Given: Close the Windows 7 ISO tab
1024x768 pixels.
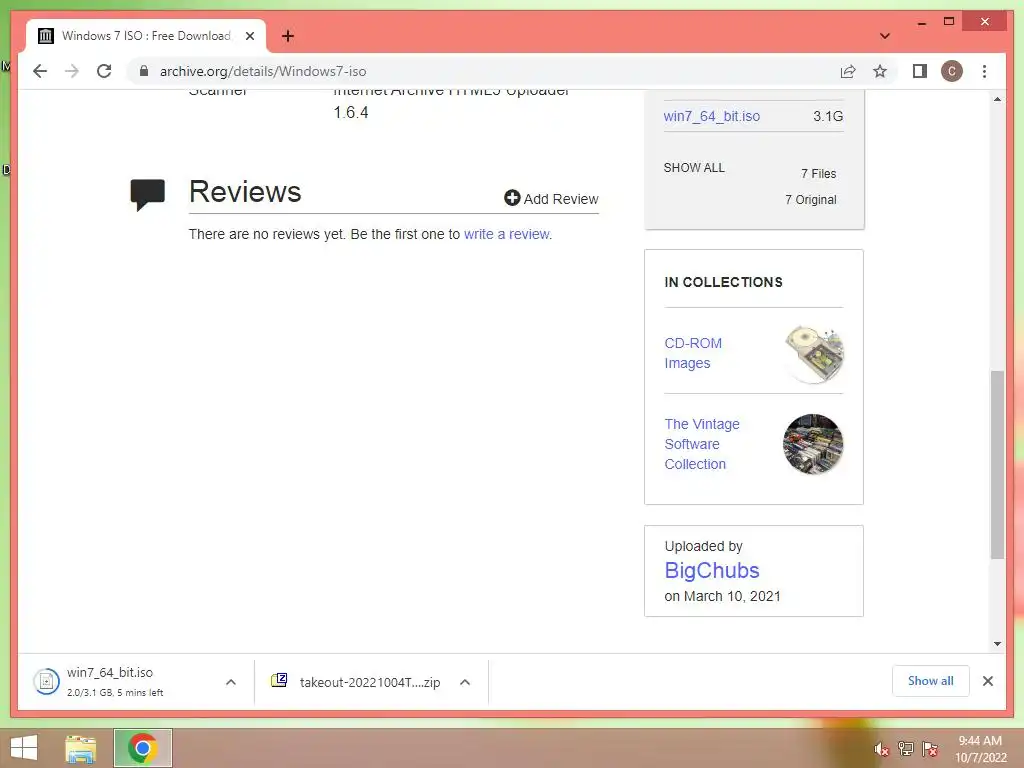Looking at the screenshot, I should tap(249, 36).
